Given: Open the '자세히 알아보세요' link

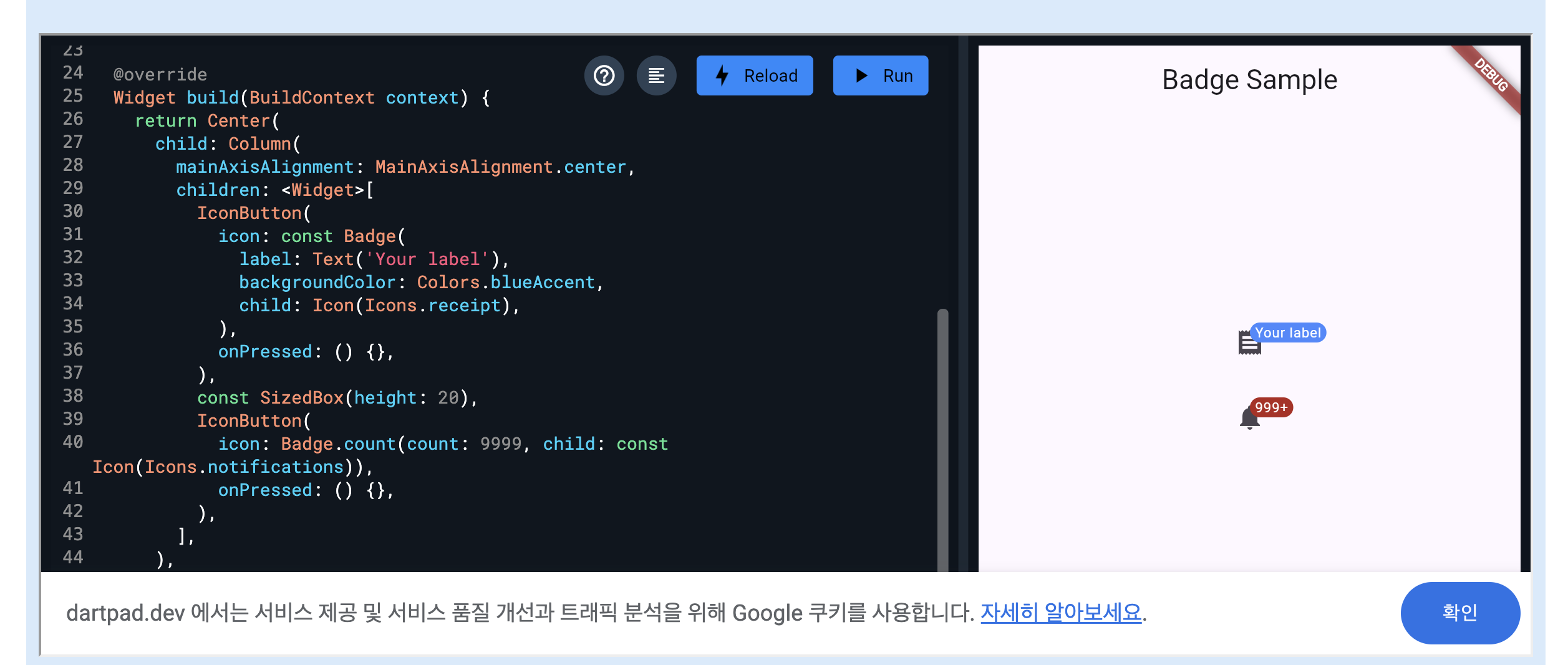Looking at the screenshot, I should (1061, 613).
